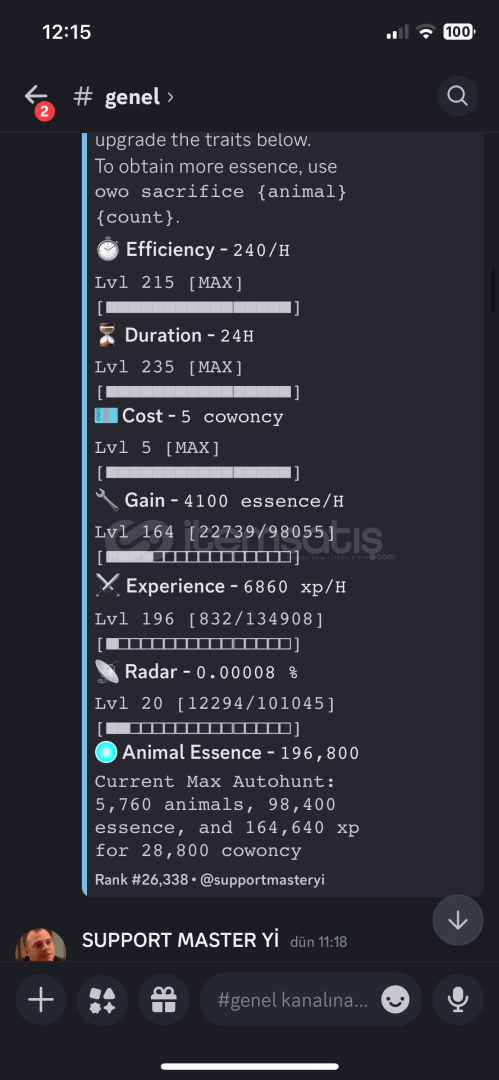
Task: Jump to latest messages arrow button
Action: tap(458, 920)
